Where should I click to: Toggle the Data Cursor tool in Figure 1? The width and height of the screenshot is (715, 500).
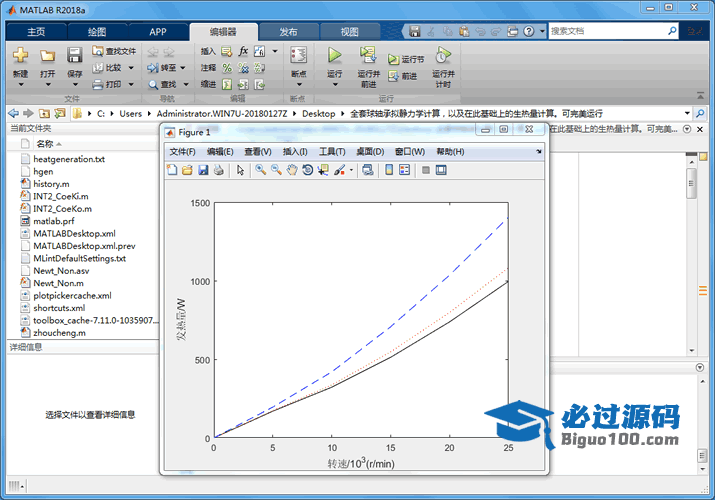[x=323, y=170]
